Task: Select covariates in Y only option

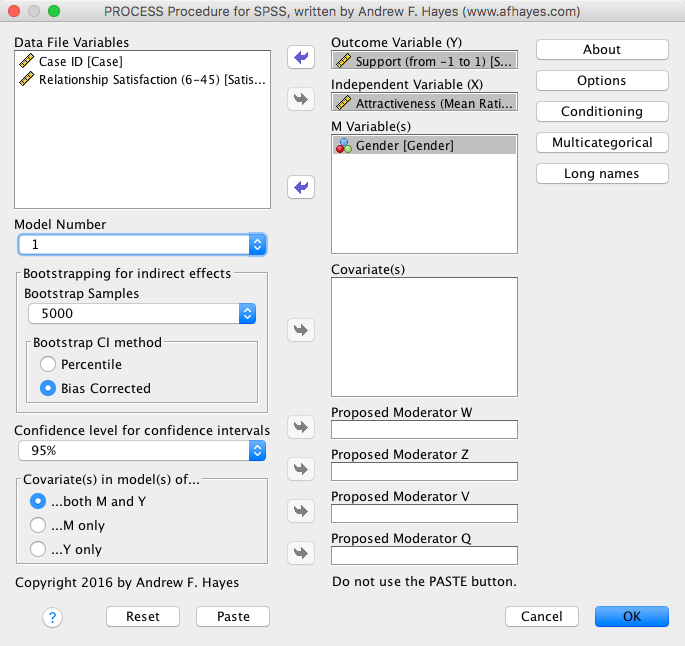Action: tap(38, 549)
